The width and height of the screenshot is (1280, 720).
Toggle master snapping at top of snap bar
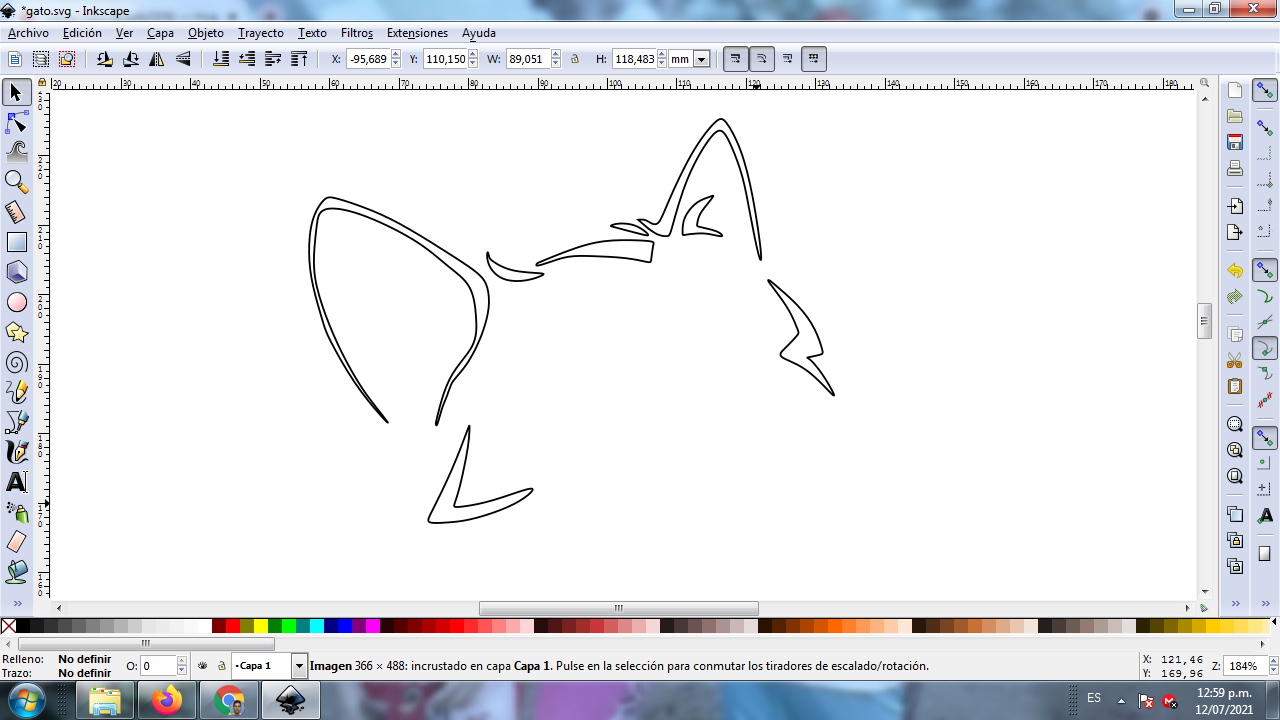tap(1266, 90)
